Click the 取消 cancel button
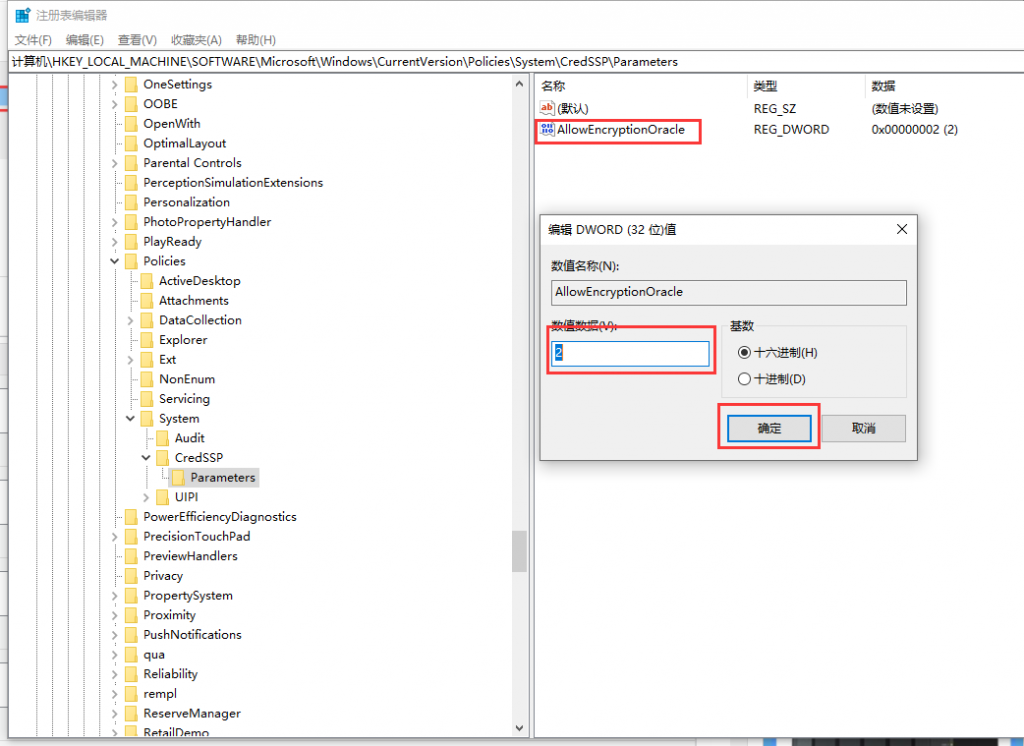Screen dimensions: 1024x746 point(863,428)
